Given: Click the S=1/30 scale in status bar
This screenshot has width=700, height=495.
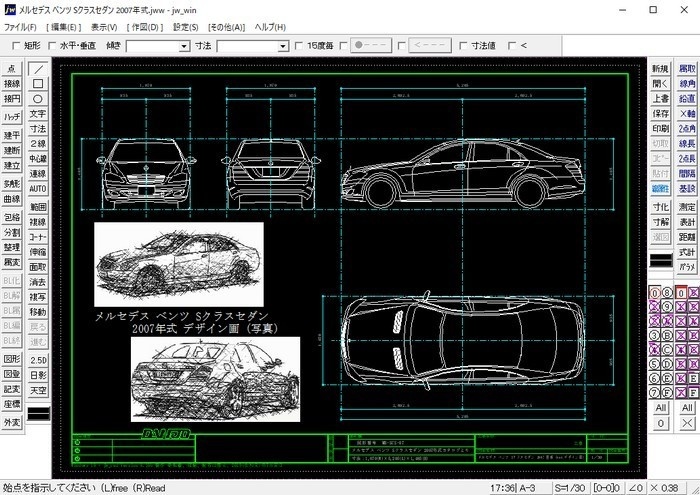Looking at the screenshot, I should (570, 488).
